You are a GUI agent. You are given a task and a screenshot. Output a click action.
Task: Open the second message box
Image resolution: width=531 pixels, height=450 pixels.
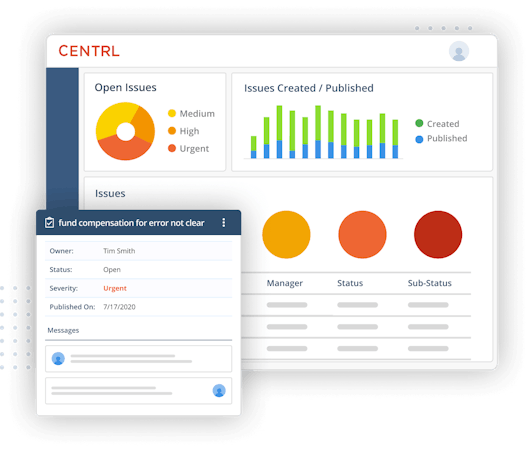coord(139,391)
